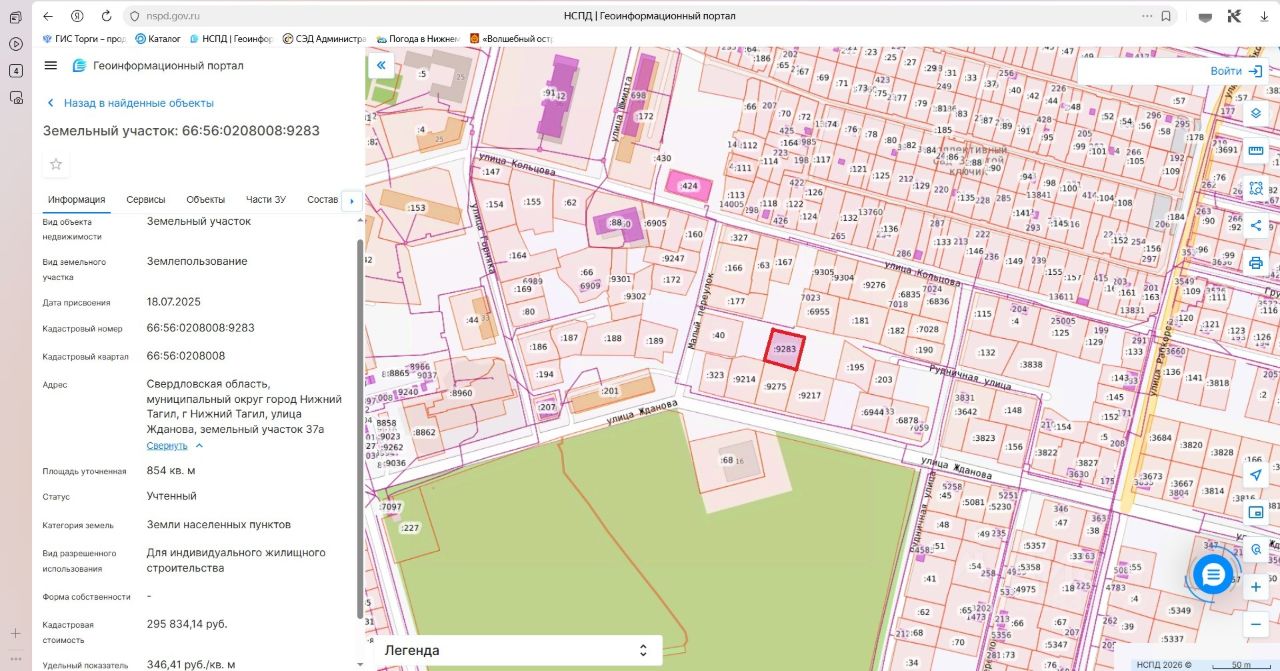Bookmark this page in the address bar

click(1165, 16)
